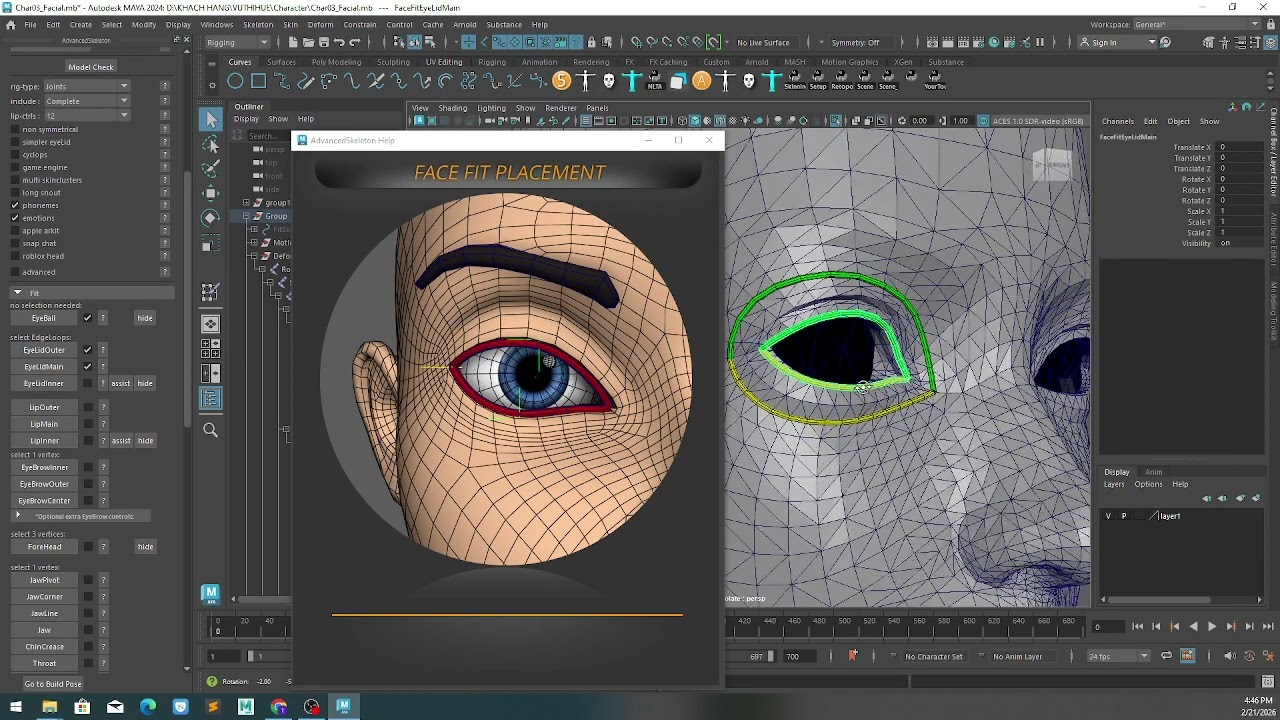Open the rig-type Joints dropdown
The height and width of the screenshot is (720, 1280).
86,87
